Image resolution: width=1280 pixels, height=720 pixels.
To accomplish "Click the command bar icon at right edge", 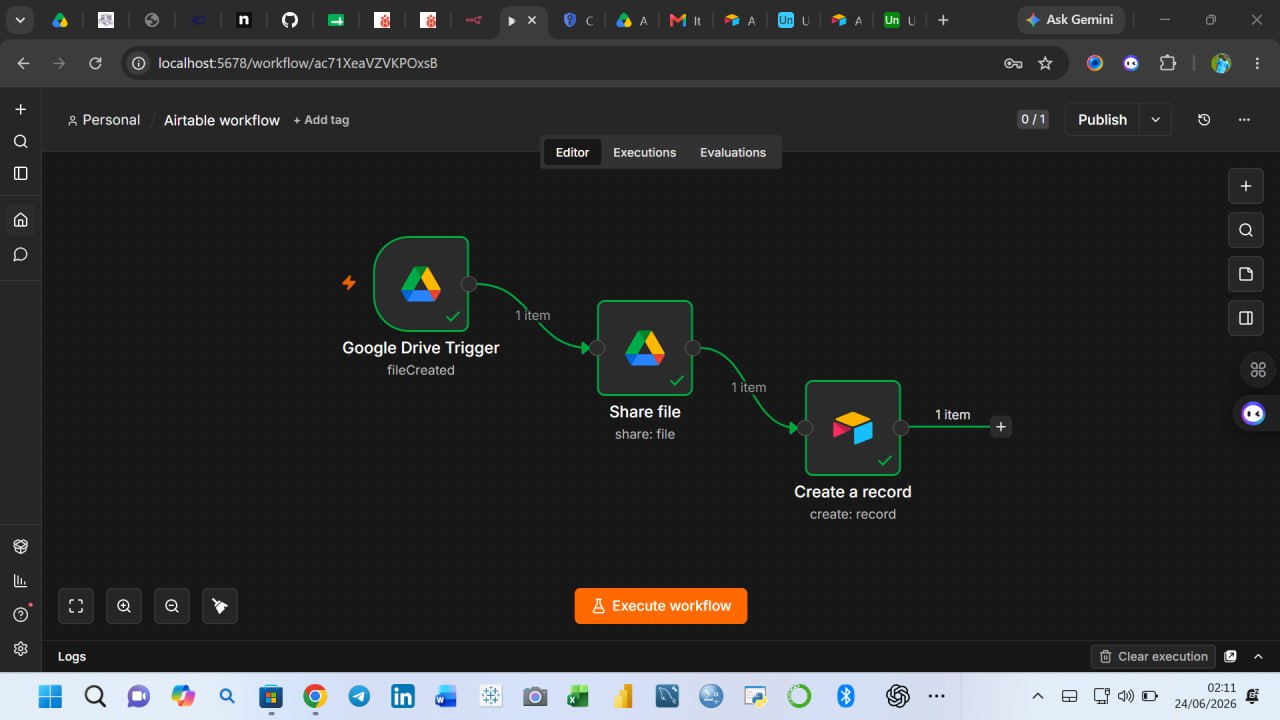I will [x=1258, y=369].
